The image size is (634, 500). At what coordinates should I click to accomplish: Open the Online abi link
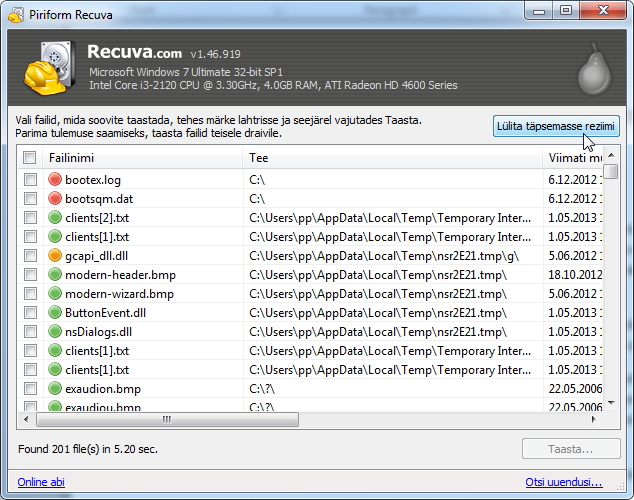click(41, 482)
